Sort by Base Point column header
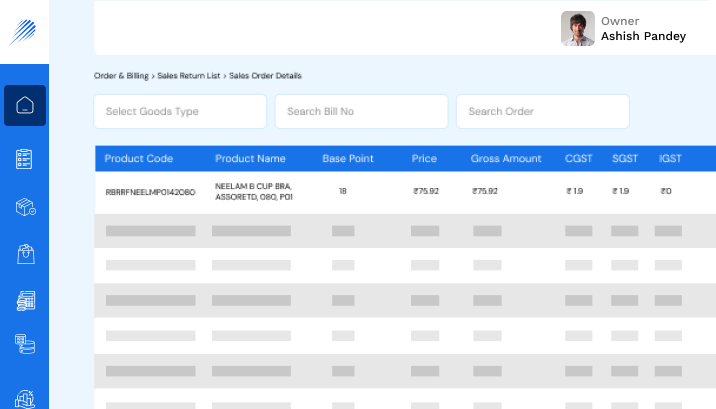This screenshot has height=409, width=716. click(348, 158)
